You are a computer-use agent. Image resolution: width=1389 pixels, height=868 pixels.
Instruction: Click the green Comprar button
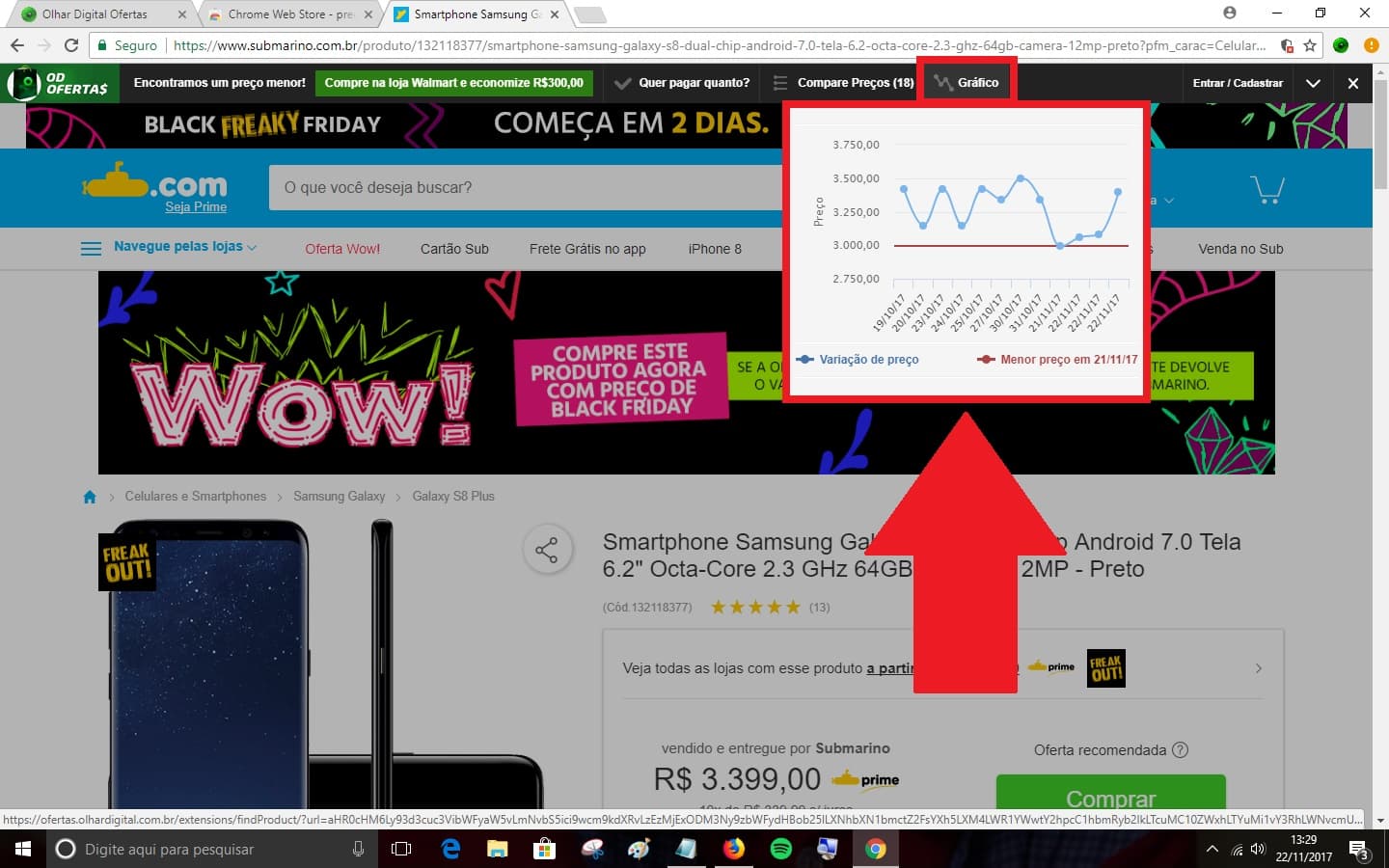(1110, 793)
